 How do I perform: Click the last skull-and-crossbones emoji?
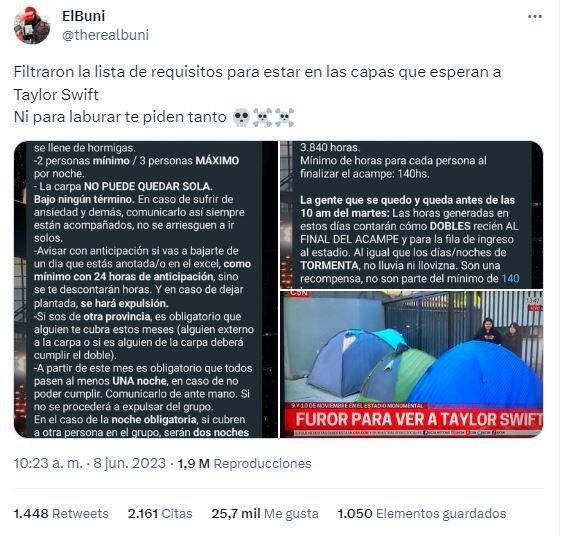coord(284,117)
